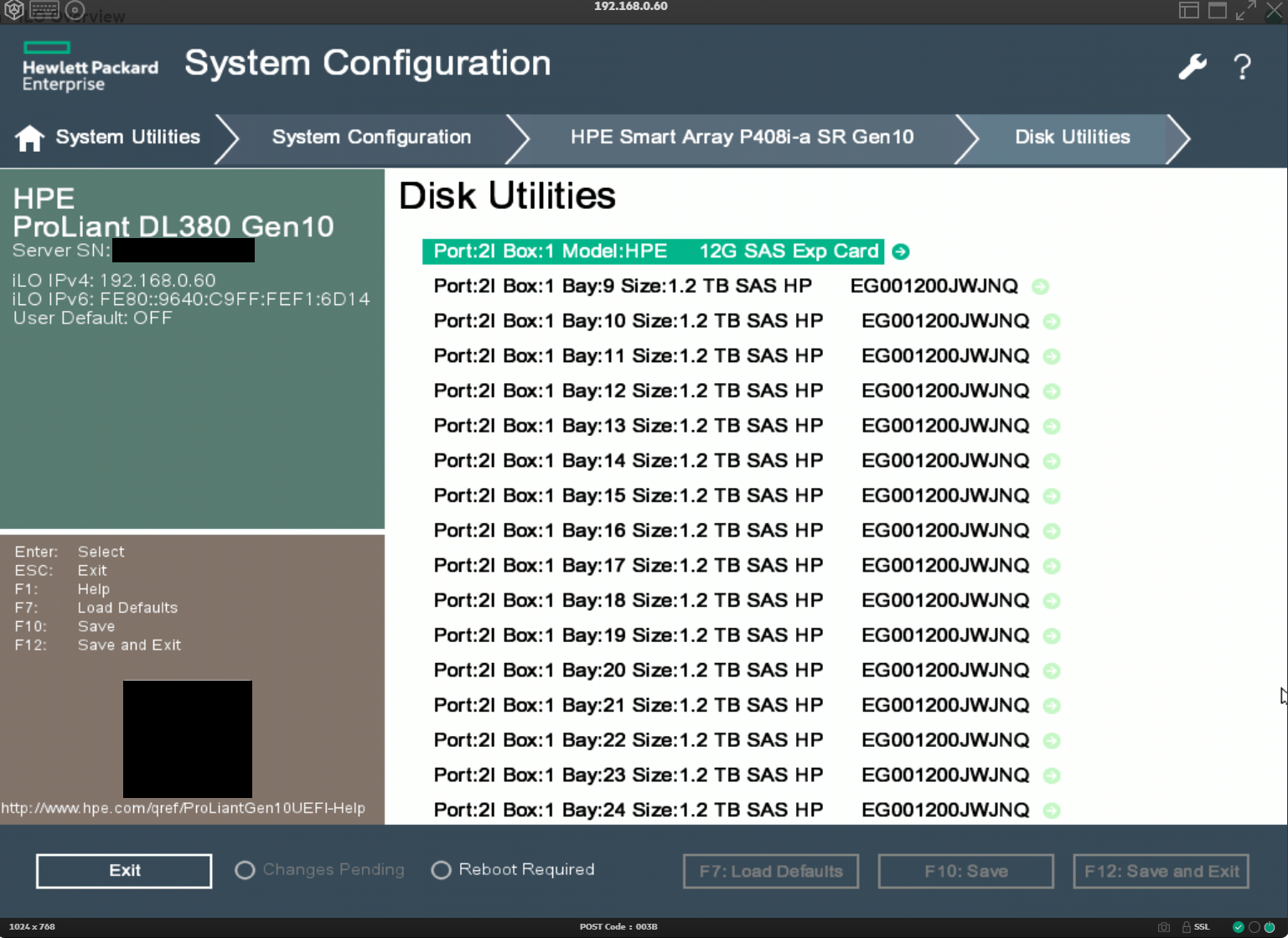Screen dimensions: 1288x938
Task: Open the virtual media disc icon
Action: [75, 10]
